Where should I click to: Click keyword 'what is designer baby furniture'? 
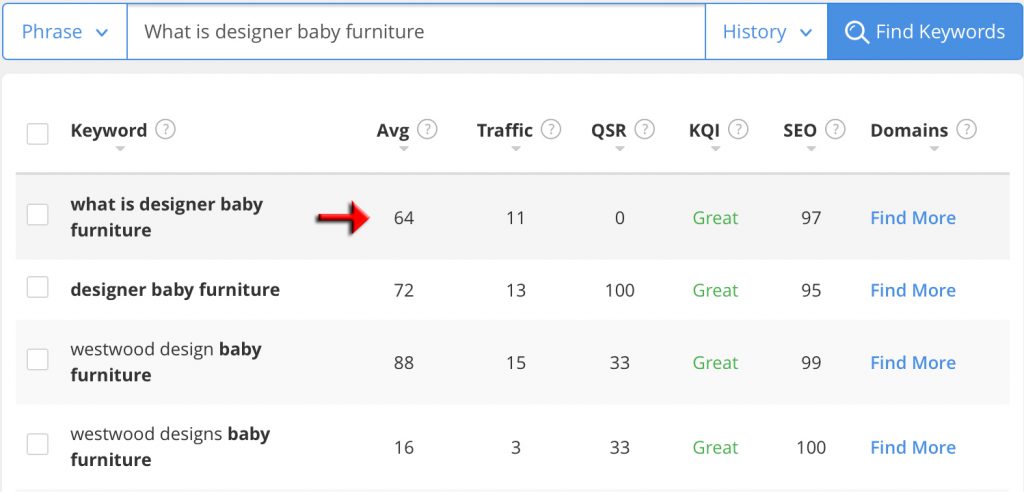(167, 217)
